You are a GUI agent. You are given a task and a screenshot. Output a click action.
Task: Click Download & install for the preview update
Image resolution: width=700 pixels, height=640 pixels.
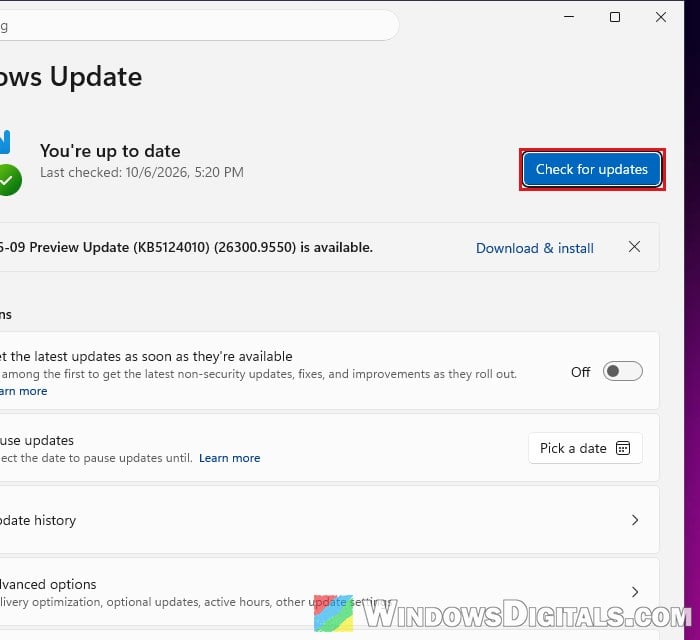(534, 248)
